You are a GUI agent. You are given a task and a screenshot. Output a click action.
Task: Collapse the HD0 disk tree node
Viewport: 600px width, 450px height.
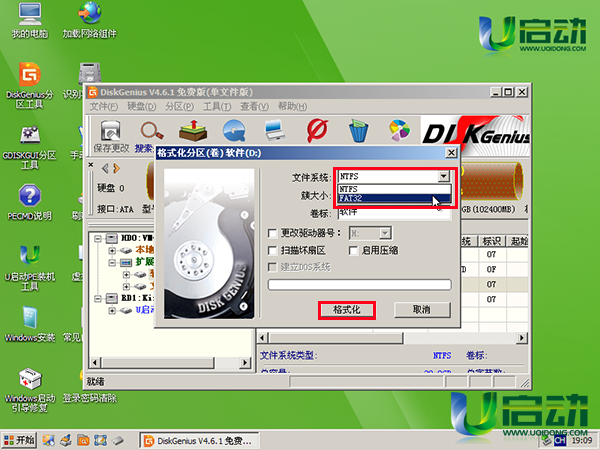coord(98,238)
